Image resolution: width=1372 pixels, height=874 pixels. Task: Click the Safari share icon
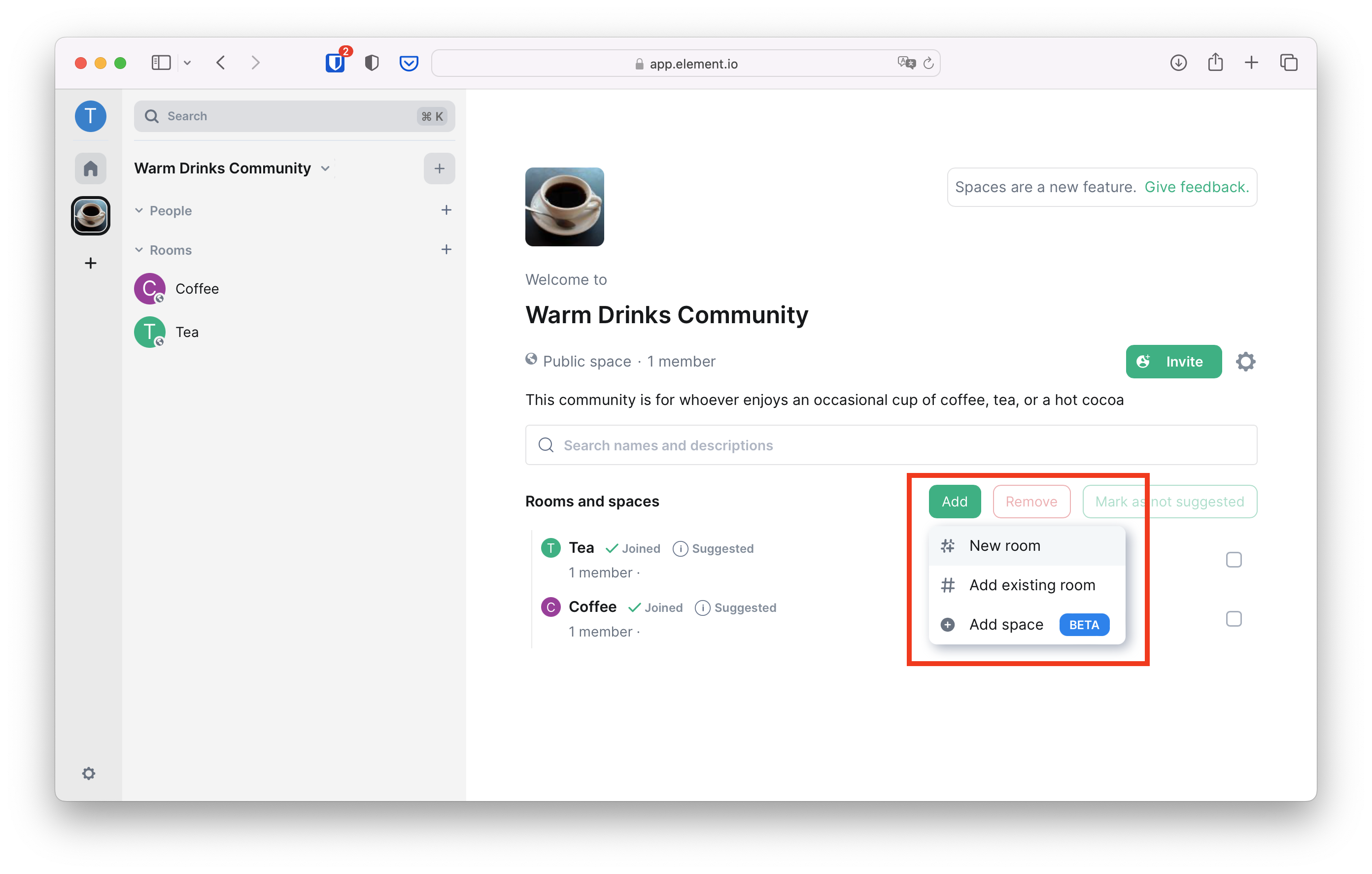(1215, 63)
